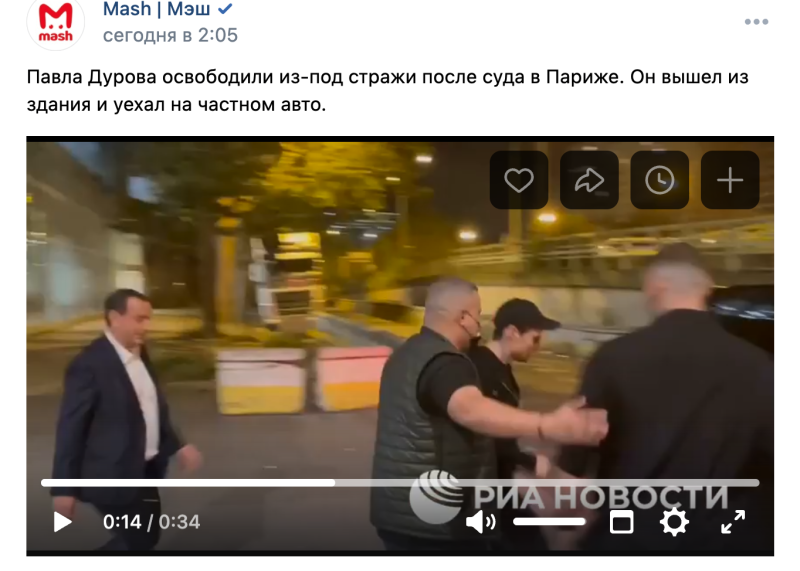Click the Mash avatar logo
The height and width of the screenshot is (571, 800).
[56, 23]
